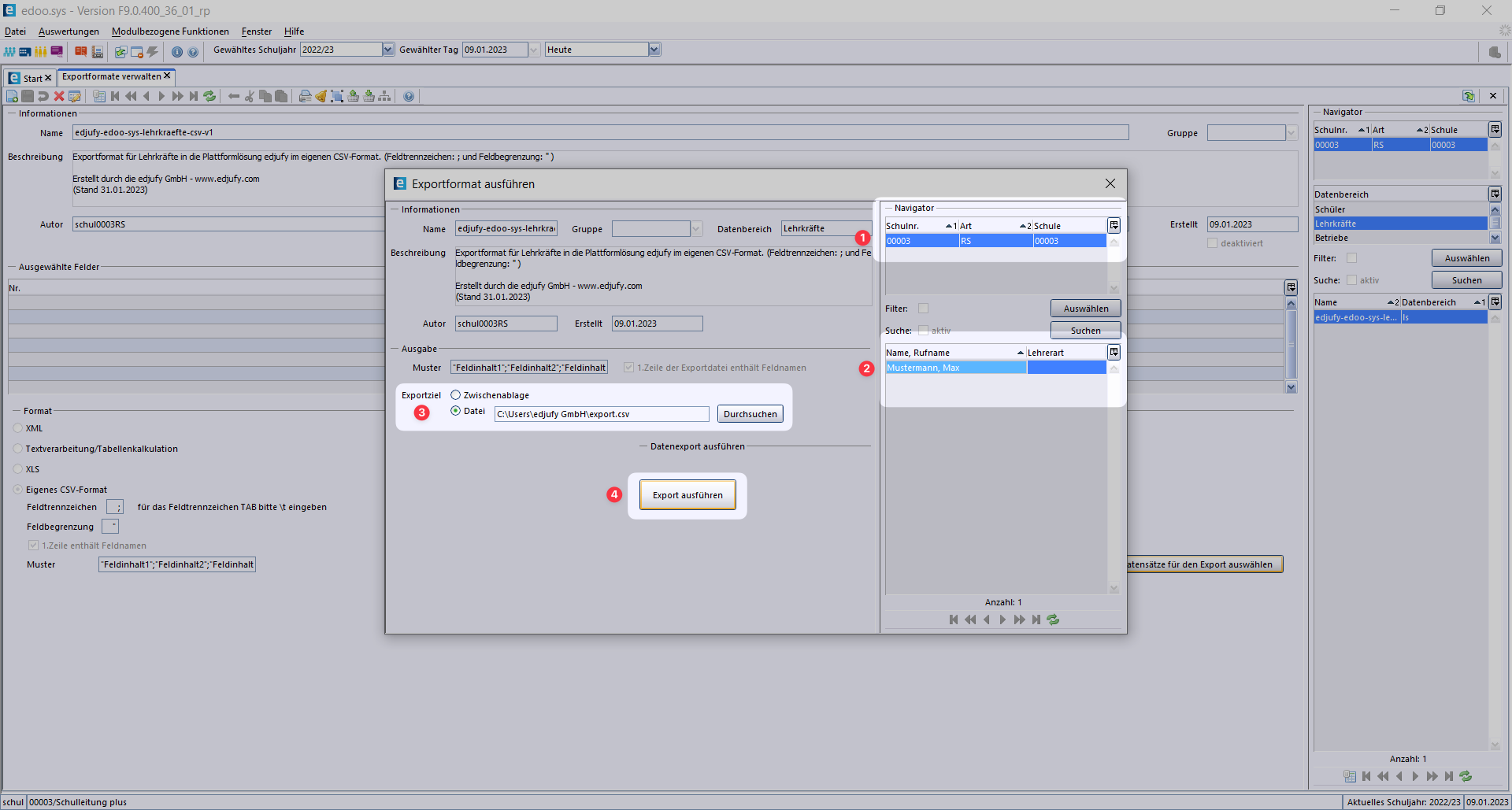
Task: Open the Gruppe dropdown in the dialog
Action: point(696,229)
